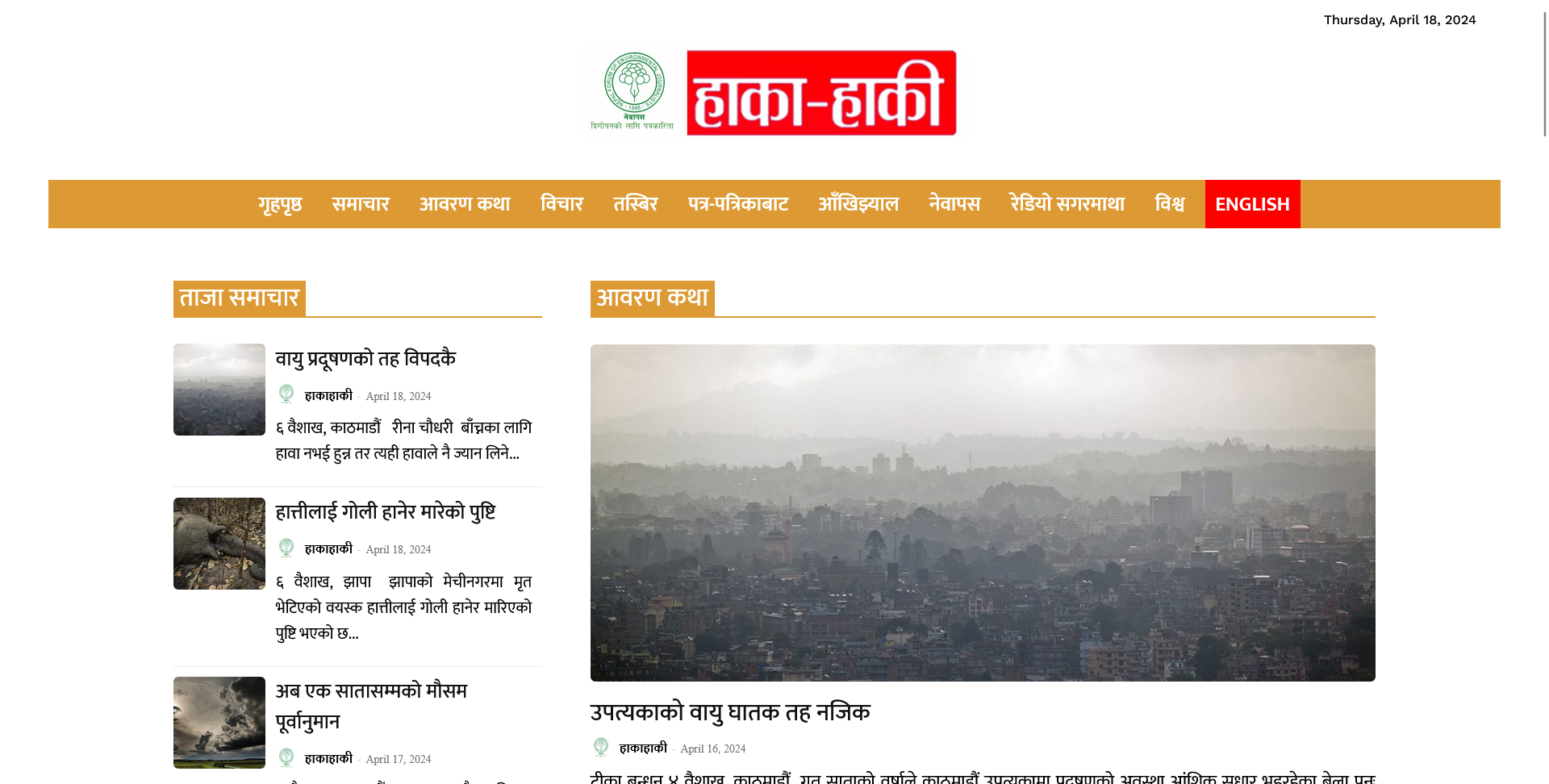Click the red हाका-हाकी site logo
The image size is (1549, 784).
821,93
